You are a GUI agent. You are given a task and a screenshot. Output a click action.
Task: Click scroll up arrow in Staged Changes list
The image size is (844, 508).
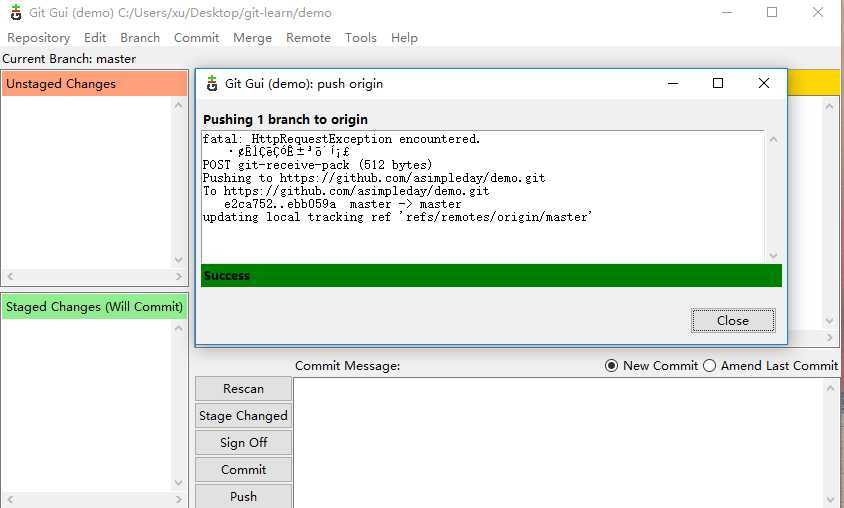click(x=179, y=328)
